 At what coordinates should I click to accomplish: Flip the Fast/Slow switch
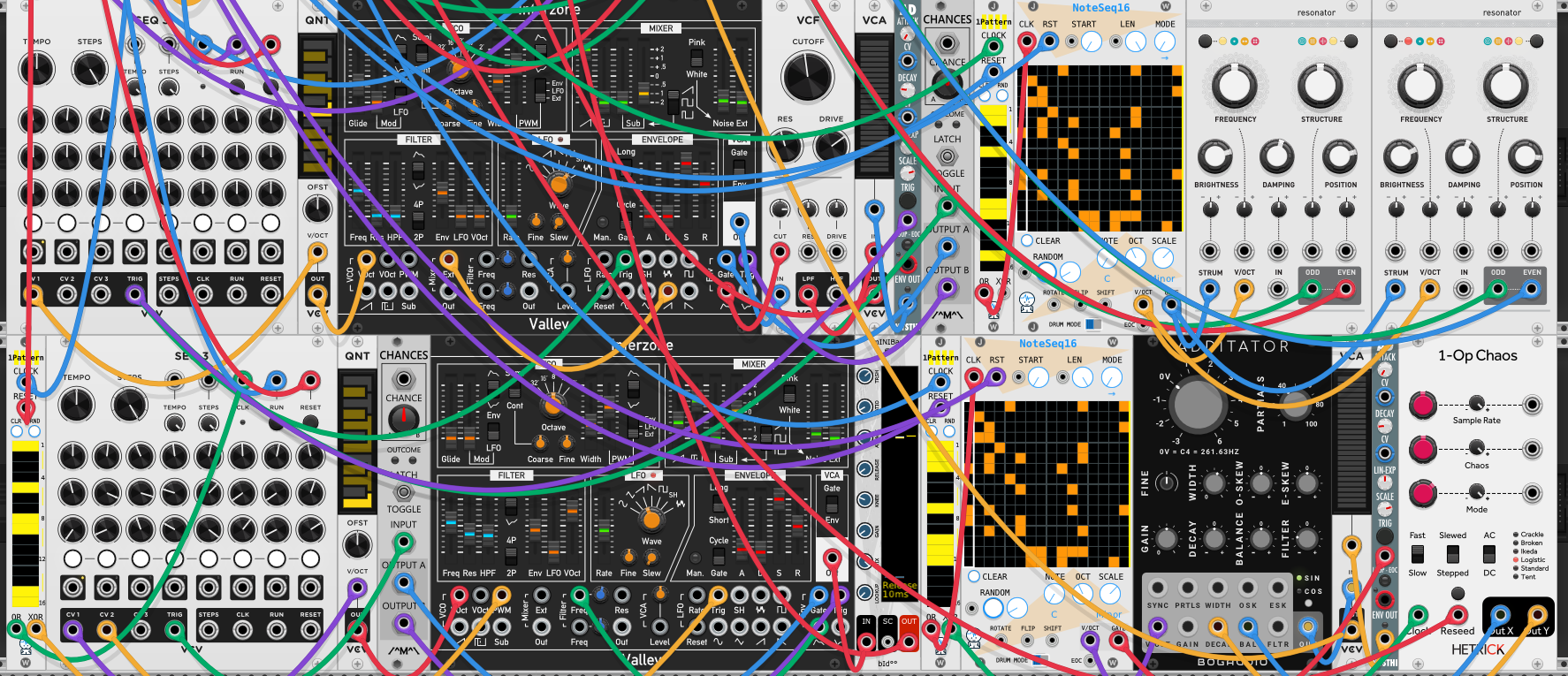click(x=1418, y=554)
